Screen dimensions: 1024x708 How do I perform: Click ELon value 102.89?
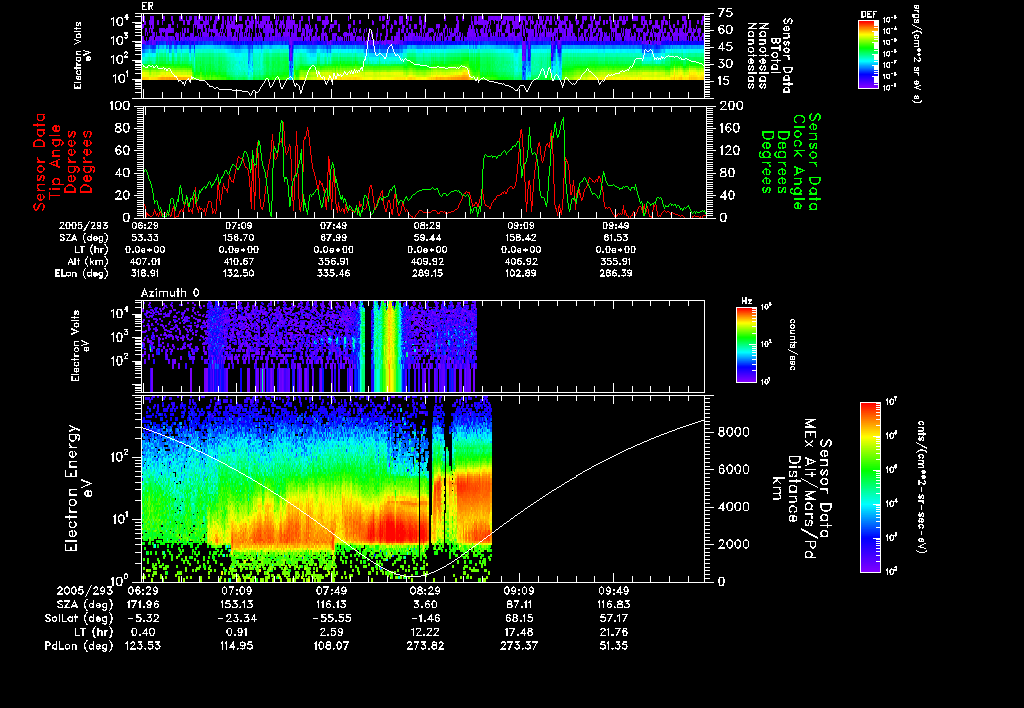[520, 274]
